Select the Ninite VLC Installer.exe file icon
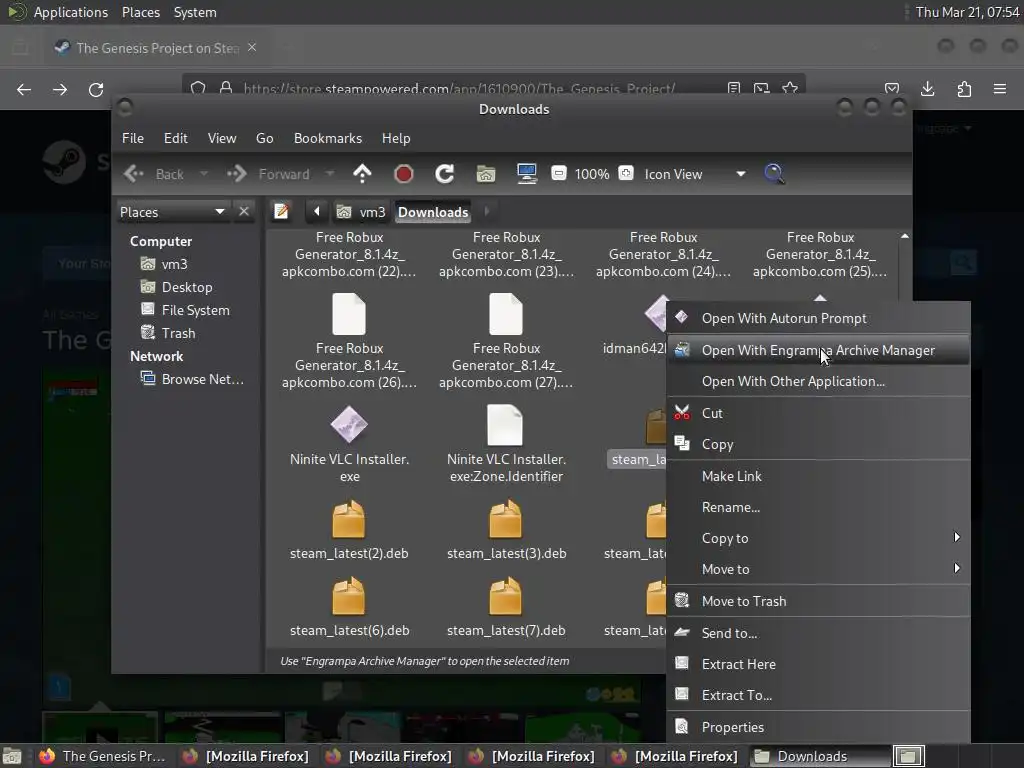Screen dimensions: 1024x768 coord(349,424)
